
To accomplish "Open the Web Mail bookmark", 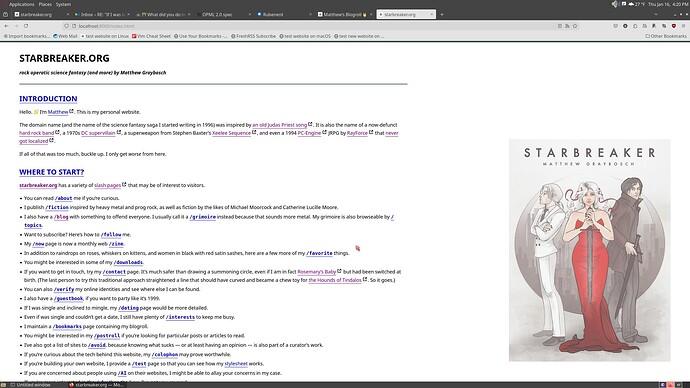I will [65, 36].
